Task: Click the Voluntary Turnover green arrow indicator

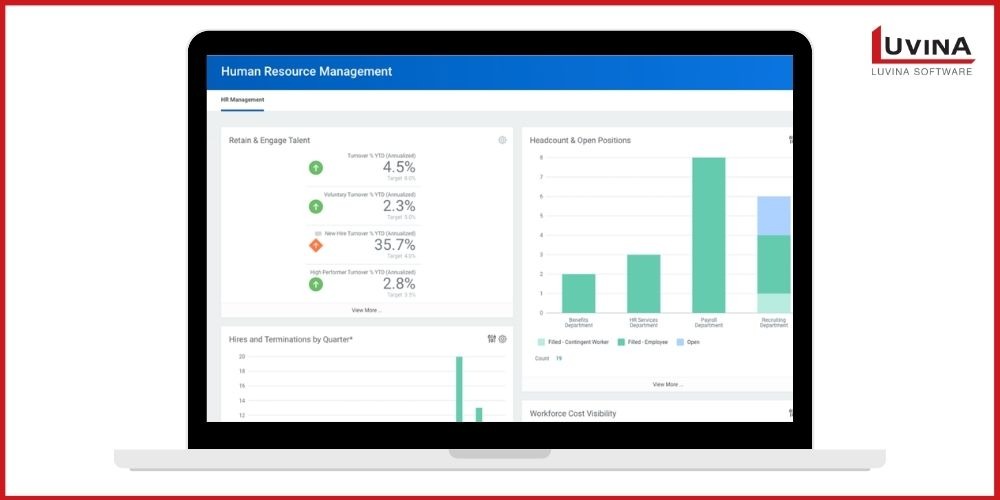Action: point(316,207)
